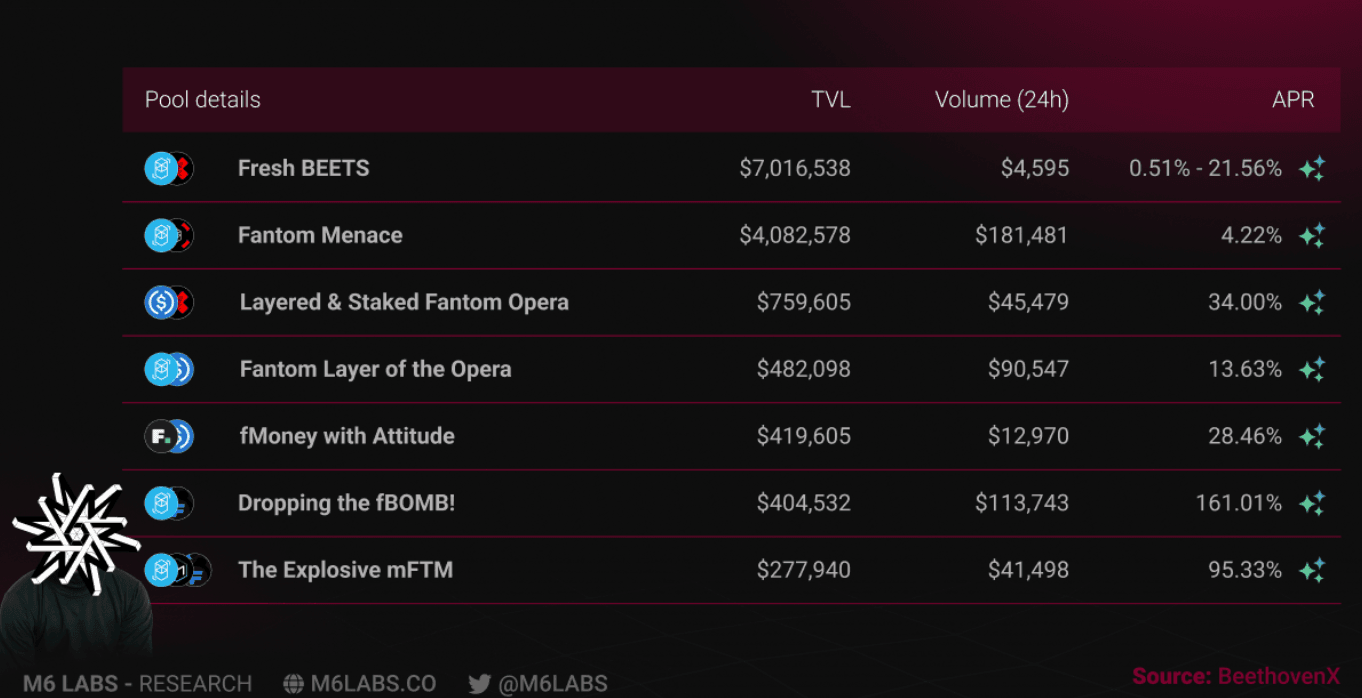Click the @M6LABS Twitter handle

551,684
